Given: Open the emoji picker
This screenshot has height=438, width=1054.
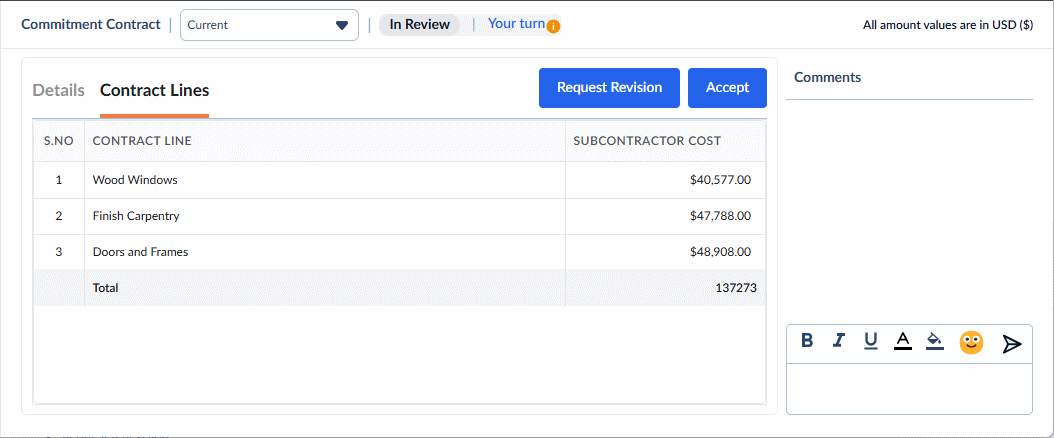Looking at the screenshot, I should pyautogui.click(x=971, y=343).
